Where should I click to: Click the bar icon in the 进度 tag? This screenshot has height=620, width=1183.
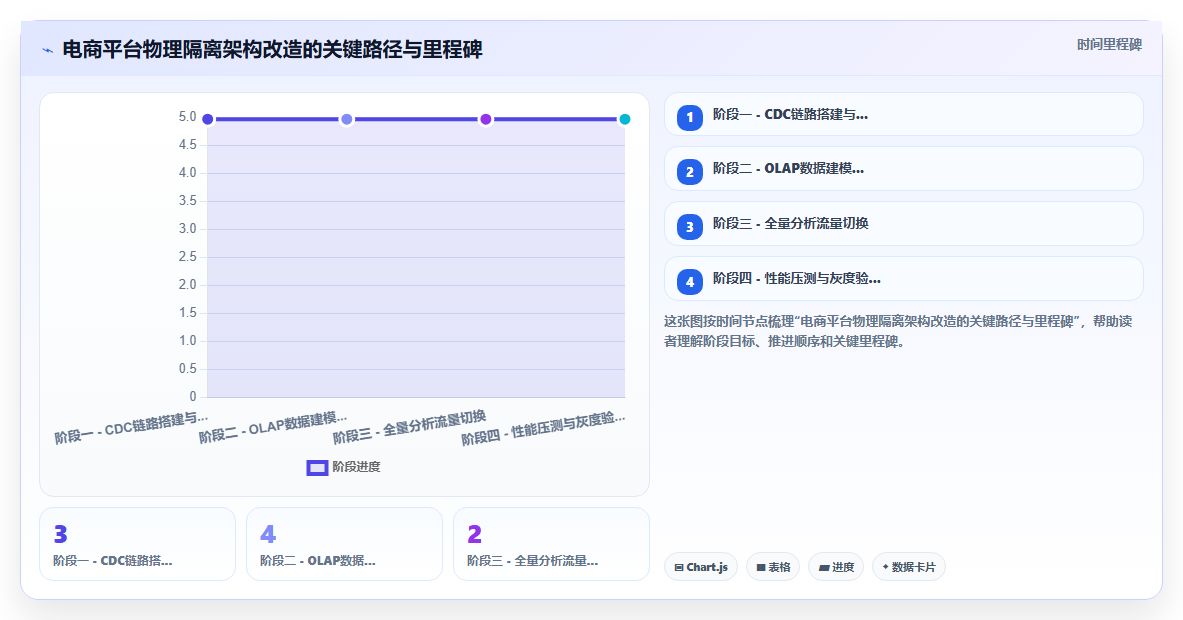tap(824, 568)
